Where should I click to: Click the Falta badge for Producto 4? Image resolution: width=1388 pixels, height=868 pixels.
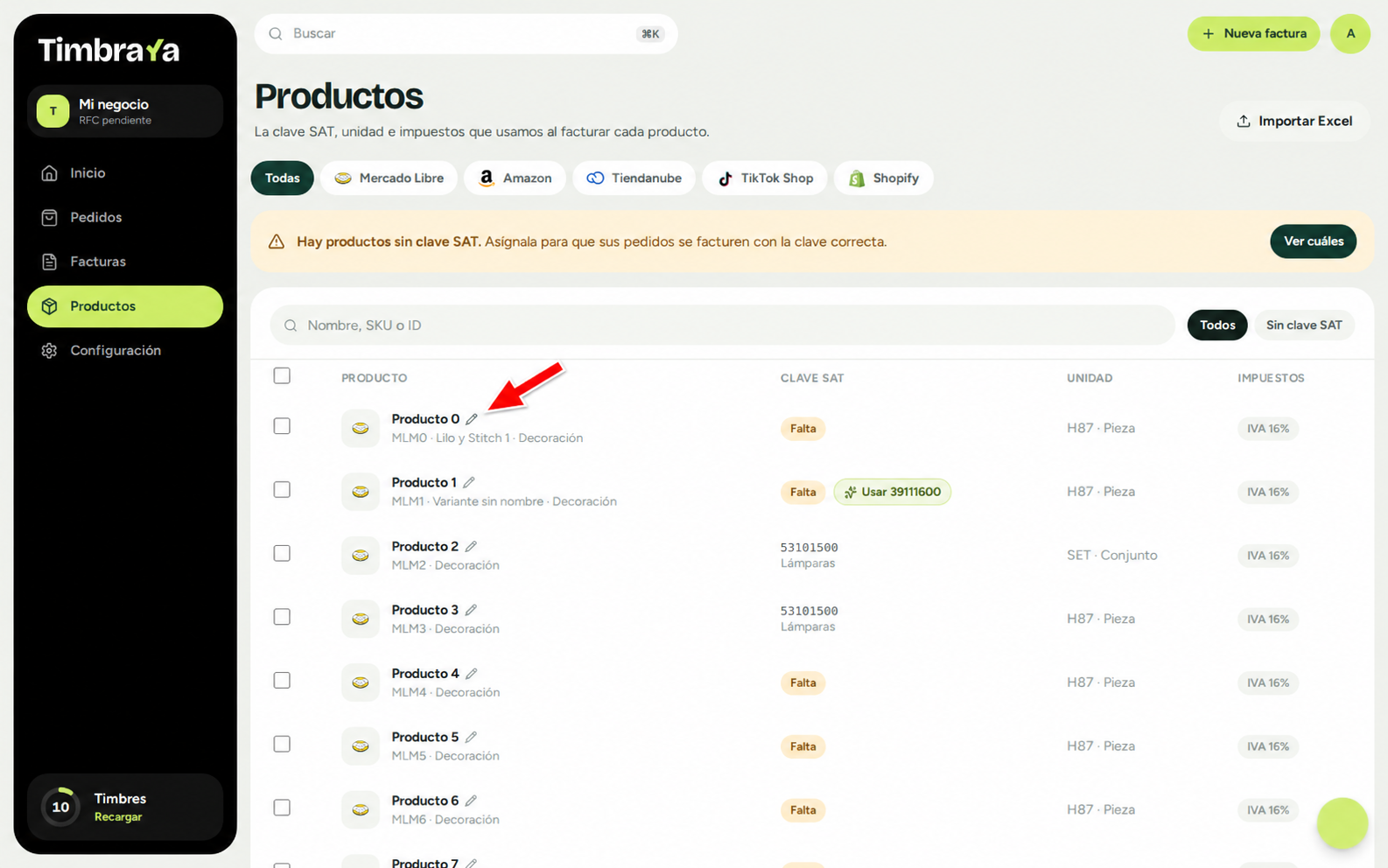pos(803,682)
